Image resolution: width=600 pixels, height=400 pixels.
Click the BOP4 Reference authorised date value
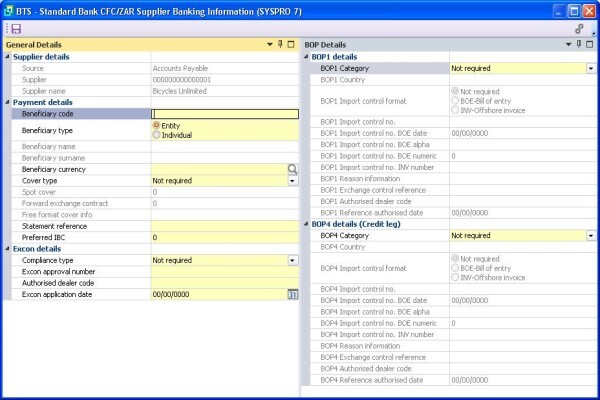[x=470, y=380]
